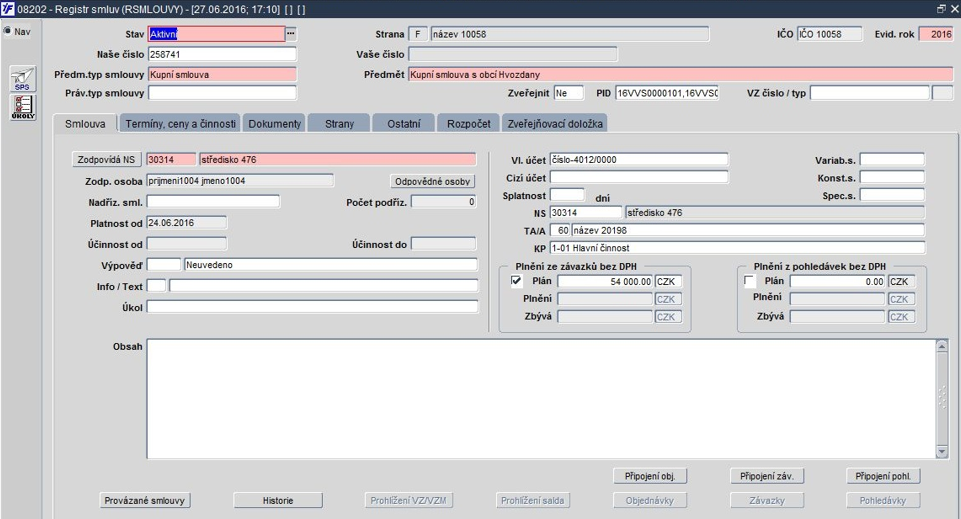
Task: Open the Rozpočet tab
Action: [468, 124]
